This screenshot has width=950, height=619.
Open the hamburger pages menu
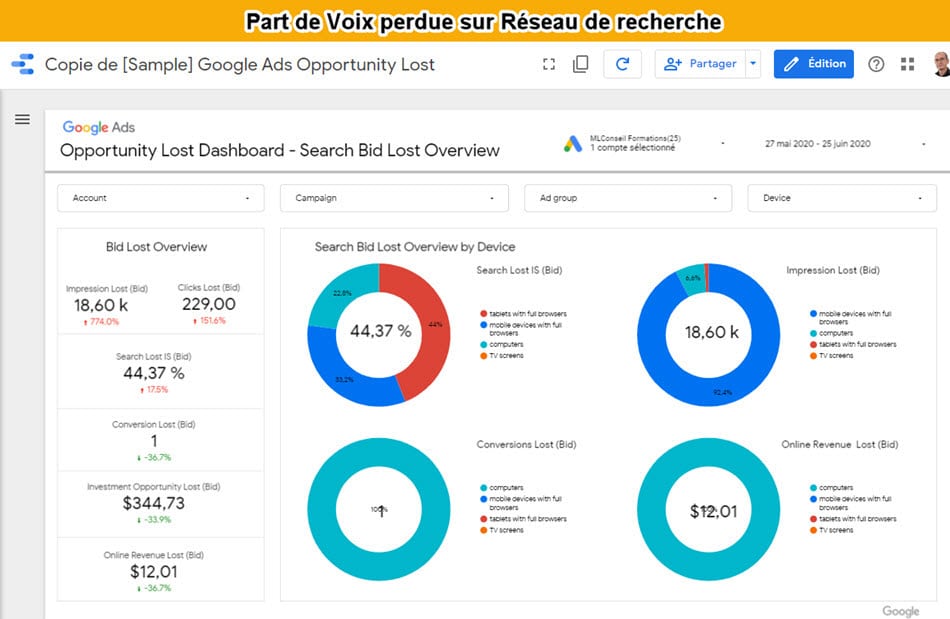coord(22,119)
